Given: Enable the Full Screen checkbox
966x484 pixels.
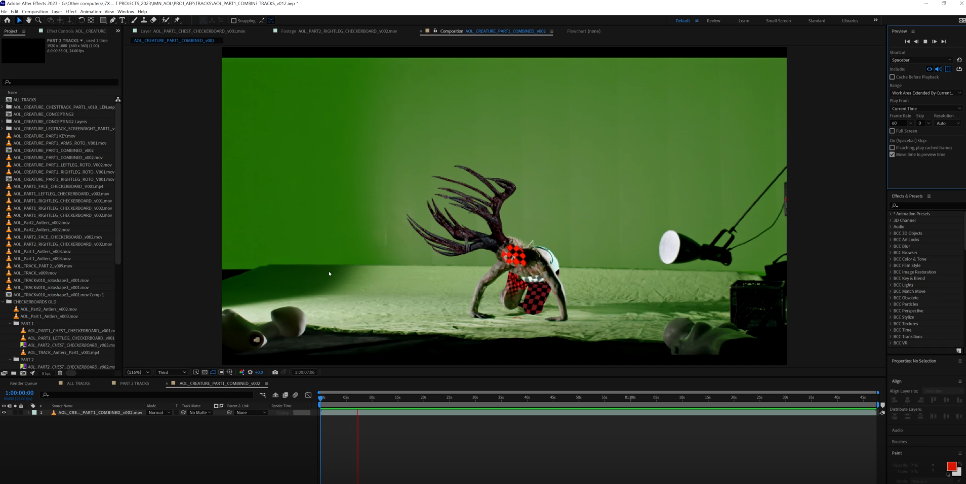Looking at the screenshot, I should [892, 131].
